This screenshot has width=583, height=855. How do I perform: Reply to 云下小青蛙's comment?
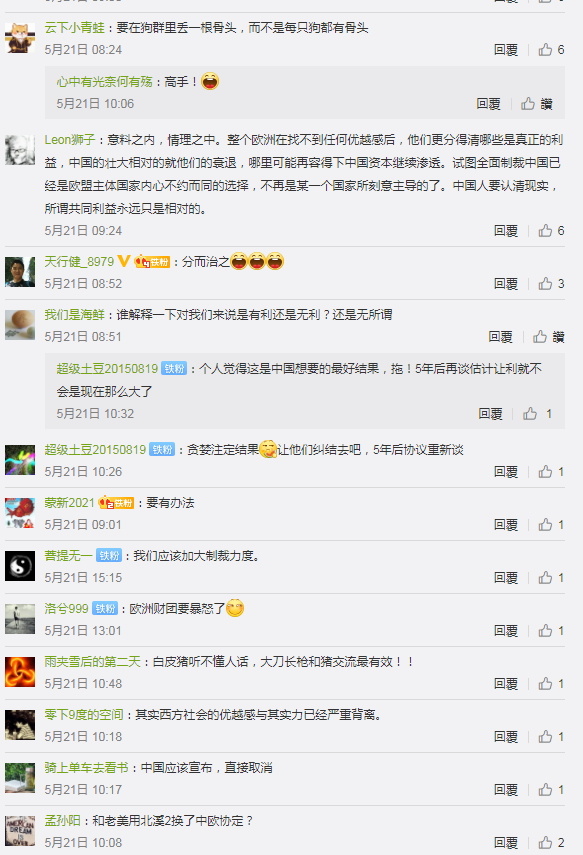[506, 50]
